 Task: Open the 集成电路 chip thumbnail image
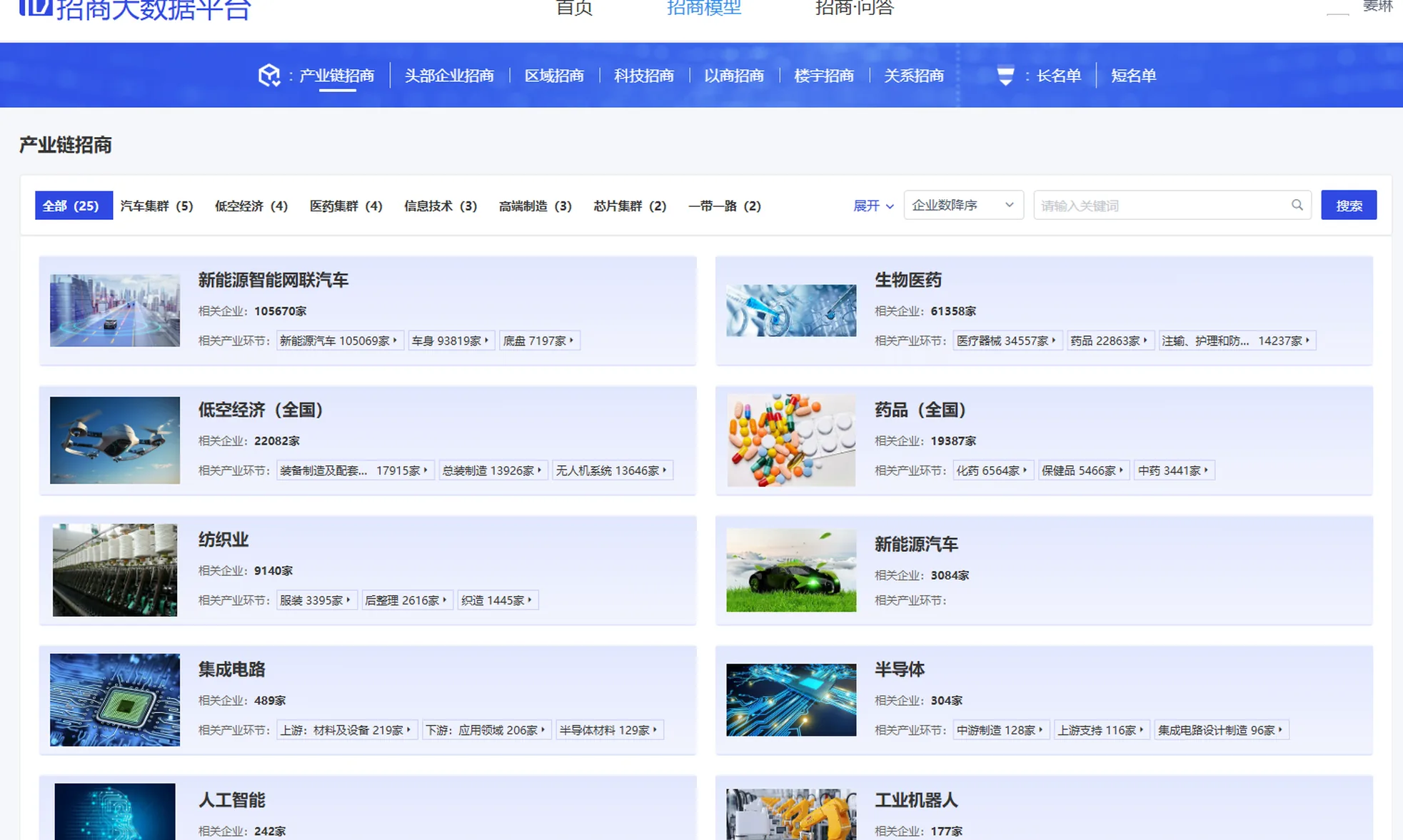(x=115, y=700)
